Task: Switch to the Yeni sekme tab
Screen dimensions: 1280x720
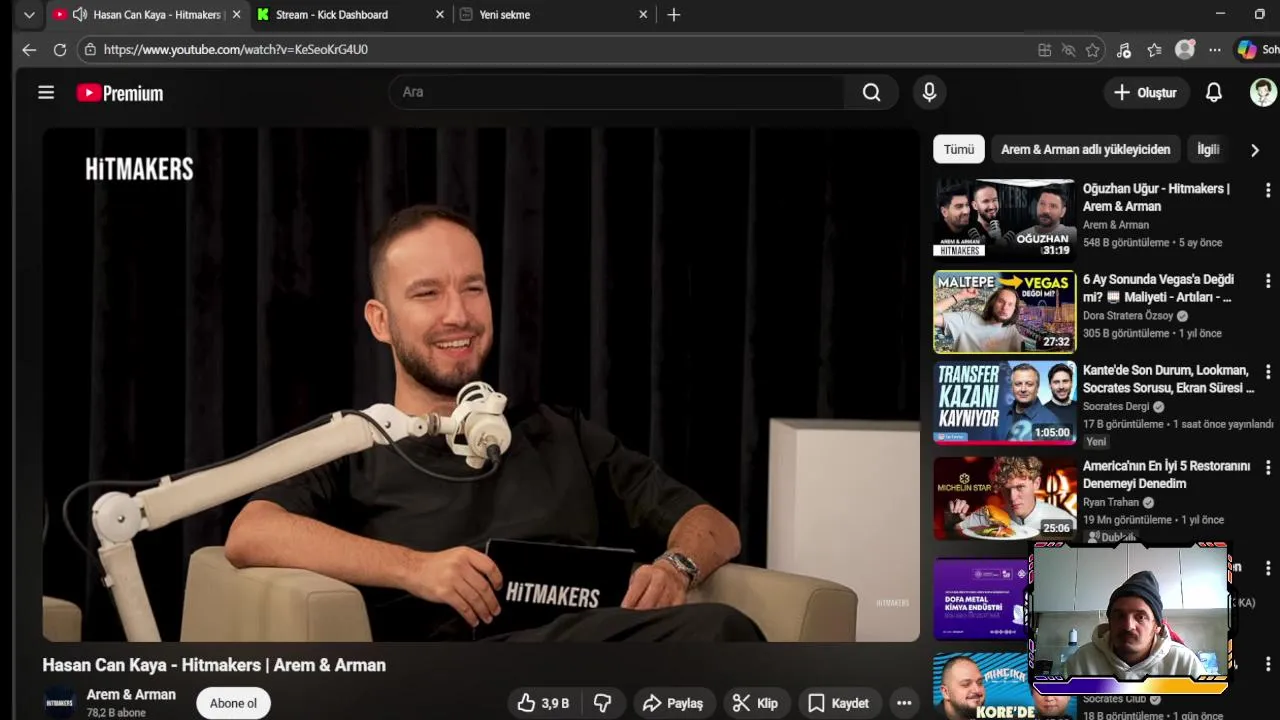Action: tap(553, 15)
